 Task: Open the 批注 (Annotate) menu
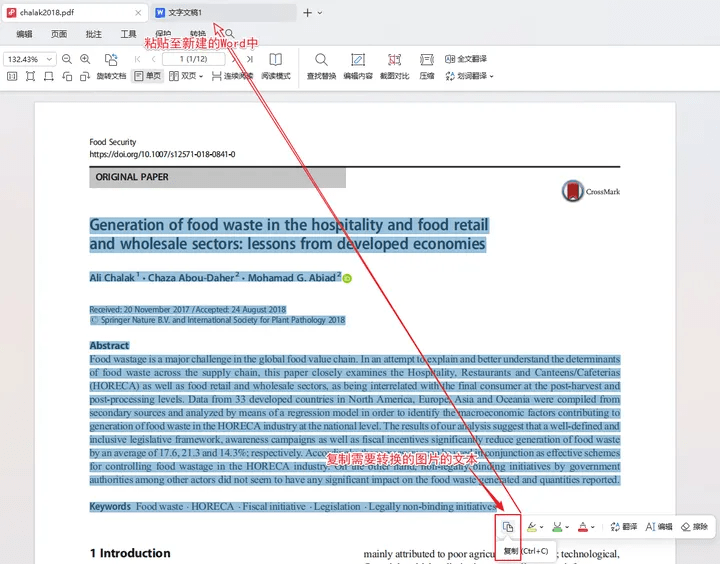coord(93,34)
